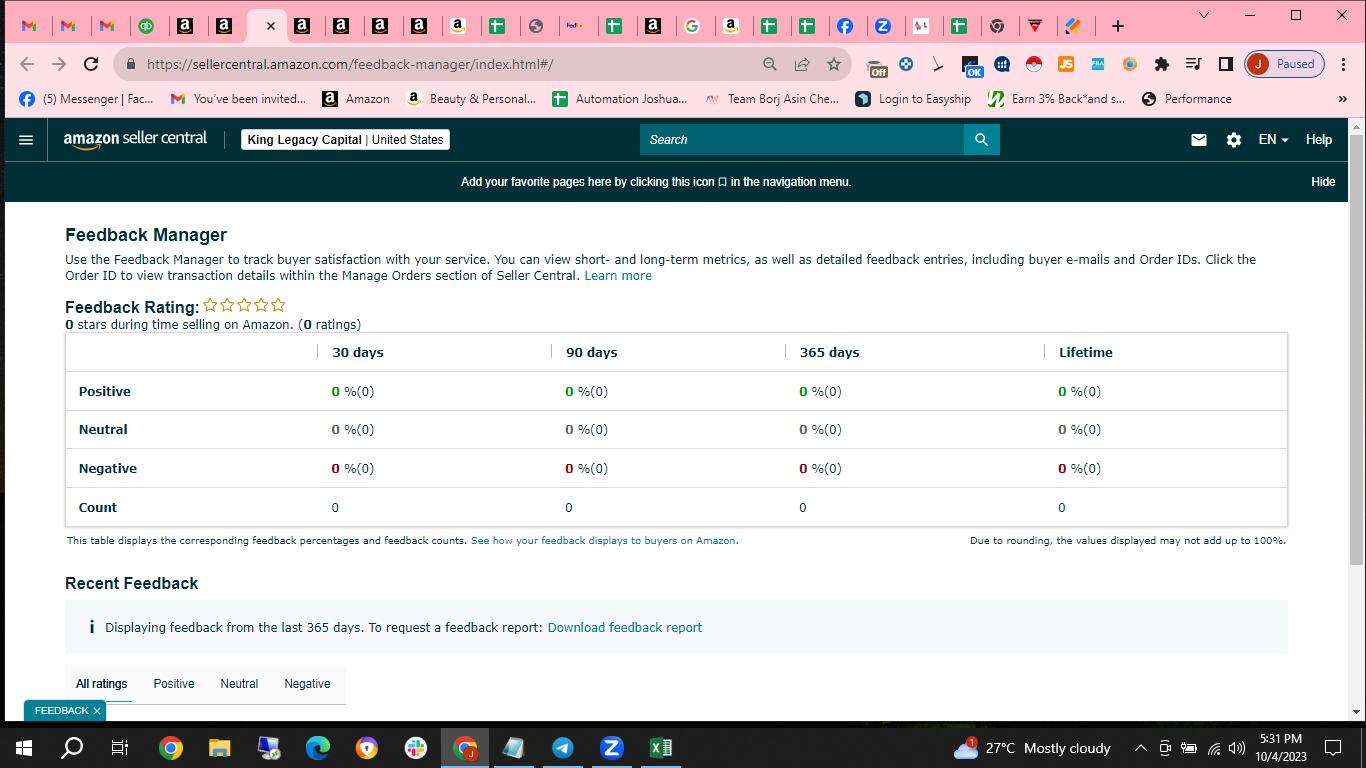Switch to the FedEx browser tab
This screenshot has width=1366, height=768.
[574, 26]
